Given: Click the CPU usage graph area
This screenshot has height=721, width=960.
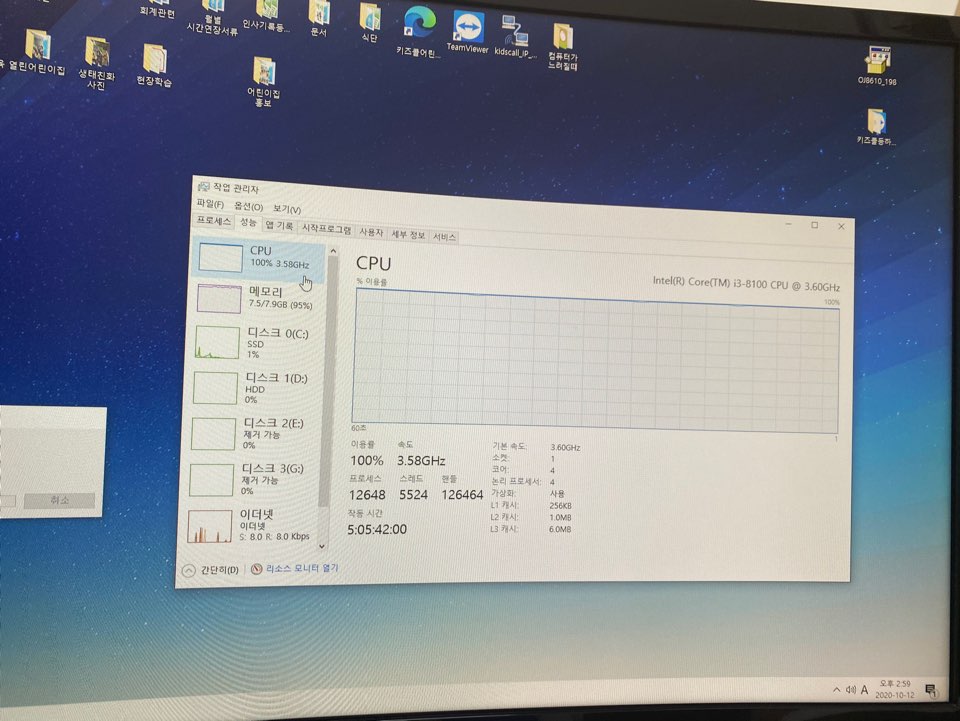Looking at the screenshot, I should pos(595,360).
